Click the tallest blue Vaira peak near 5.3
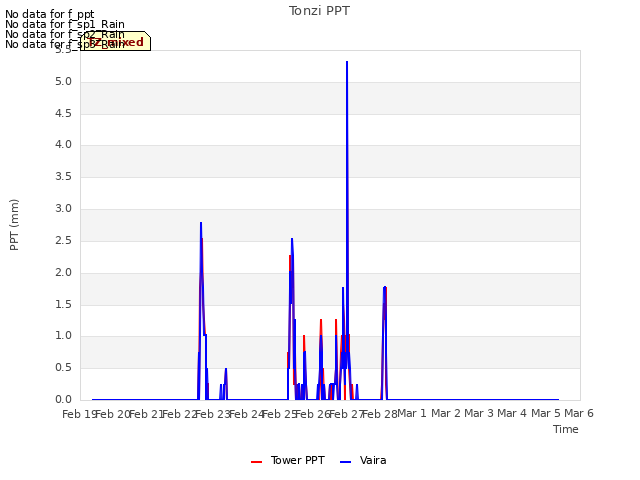 click(347, 62)
